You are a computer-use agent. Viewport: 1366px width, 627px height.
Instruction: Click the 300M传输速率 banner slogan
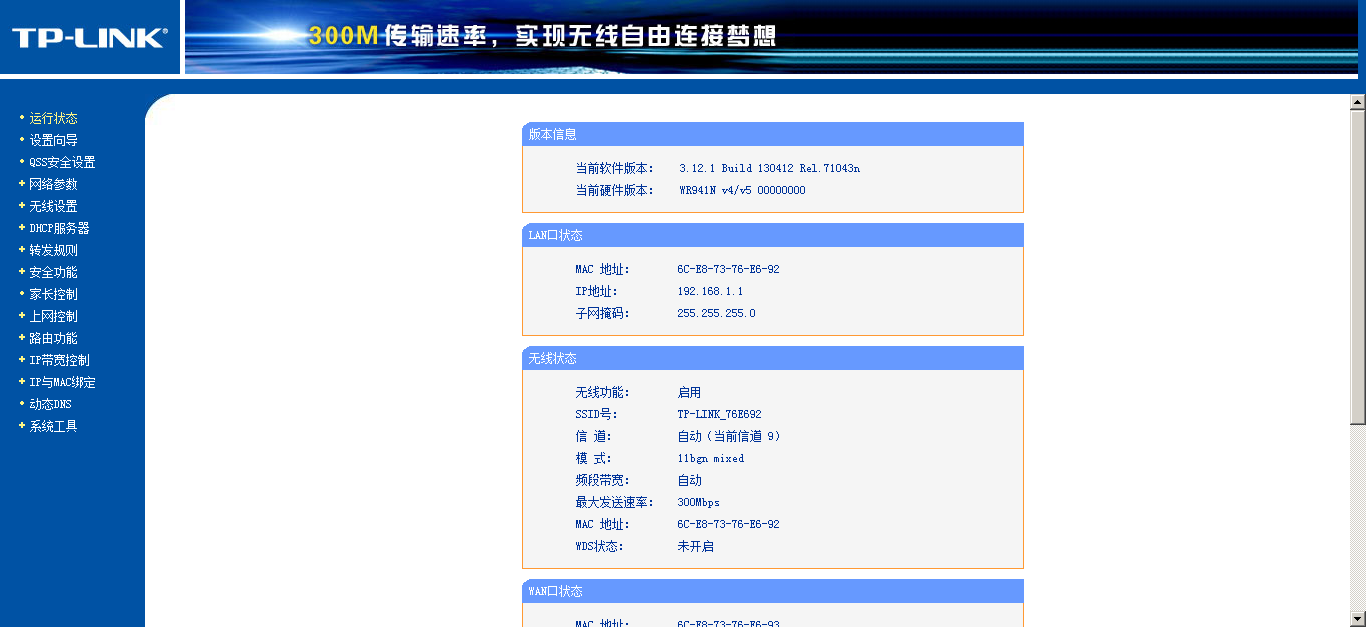pos(542,36)
